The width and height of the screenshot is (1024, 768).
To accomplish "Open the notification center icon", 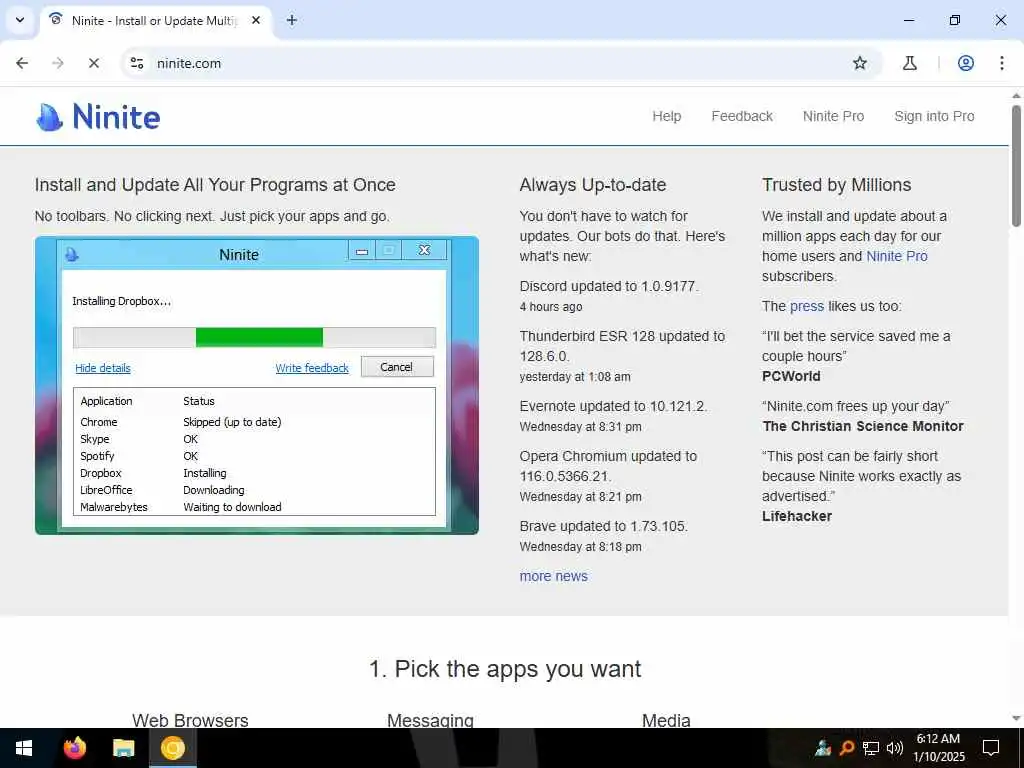I will (x=991, y=748).
